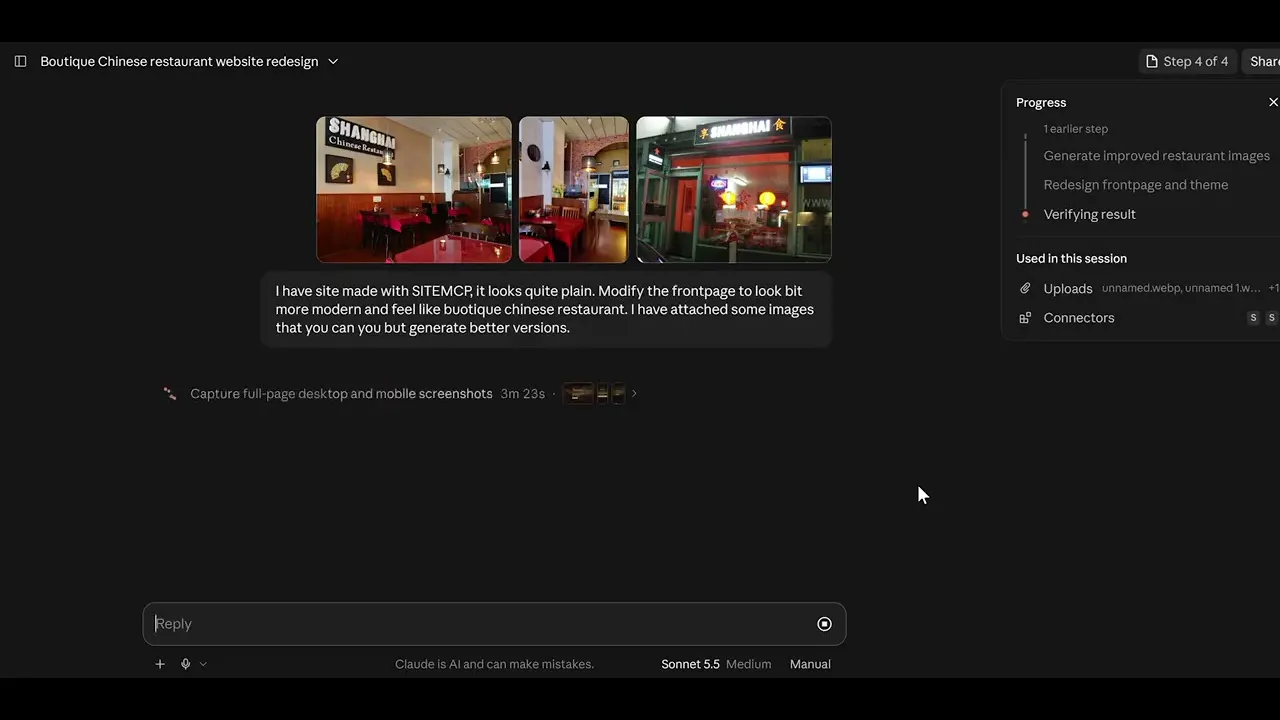Click 'Redesign frontpage and theme' step
This screenshot has height=720, width=1280.
click(1136, 185)
